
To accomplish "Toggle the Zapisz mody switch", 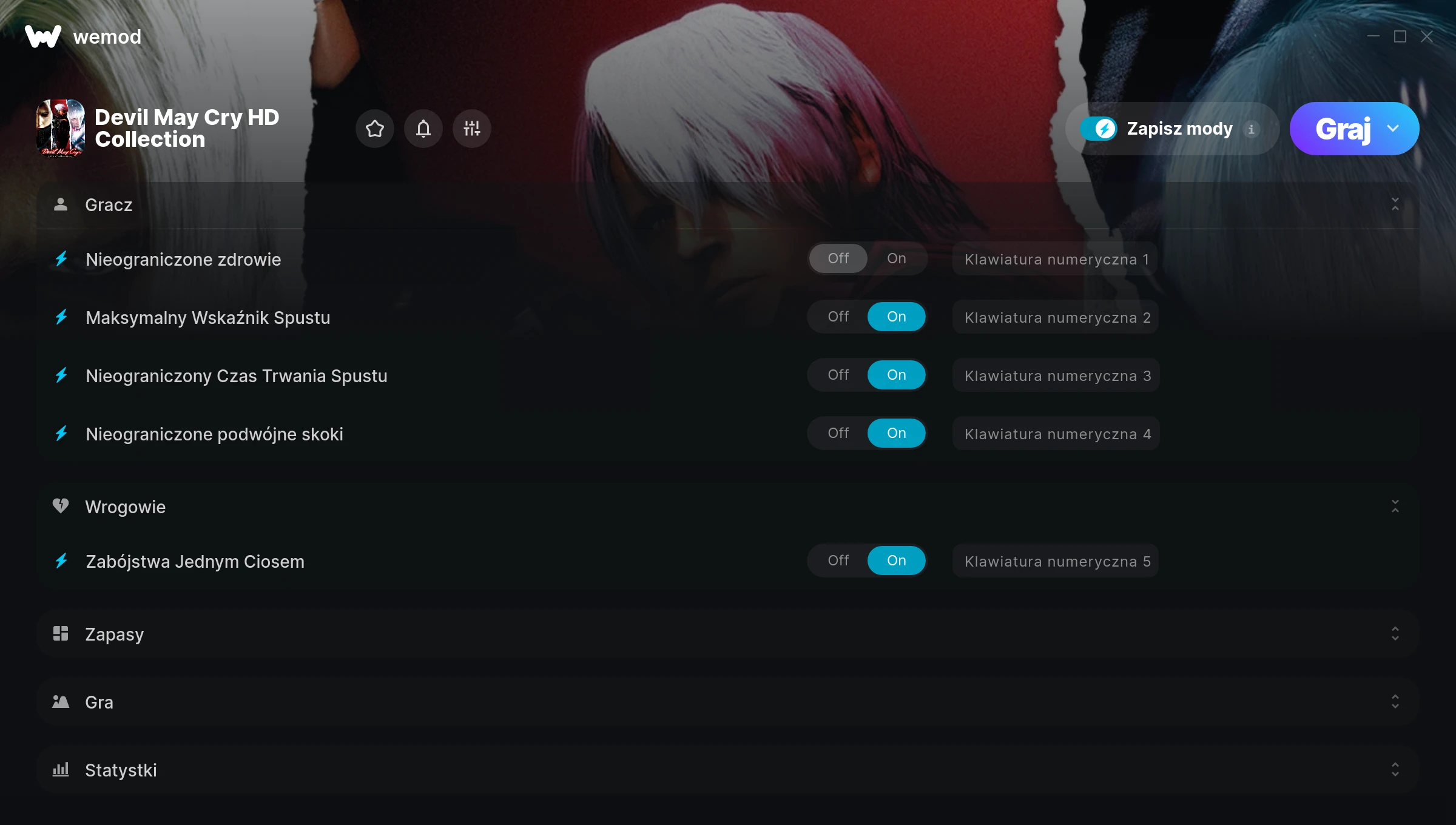I will pyautogui.click(x=1098, y=129).
